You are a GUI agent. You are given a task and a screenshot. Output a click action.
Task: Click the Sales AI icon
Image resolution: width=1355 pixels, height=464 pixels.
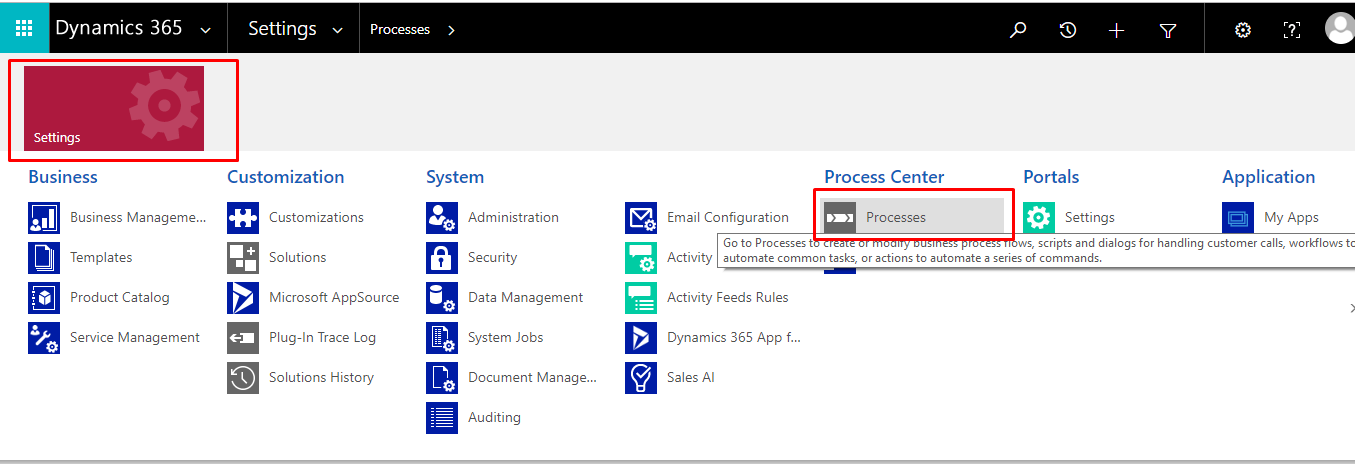641,377
